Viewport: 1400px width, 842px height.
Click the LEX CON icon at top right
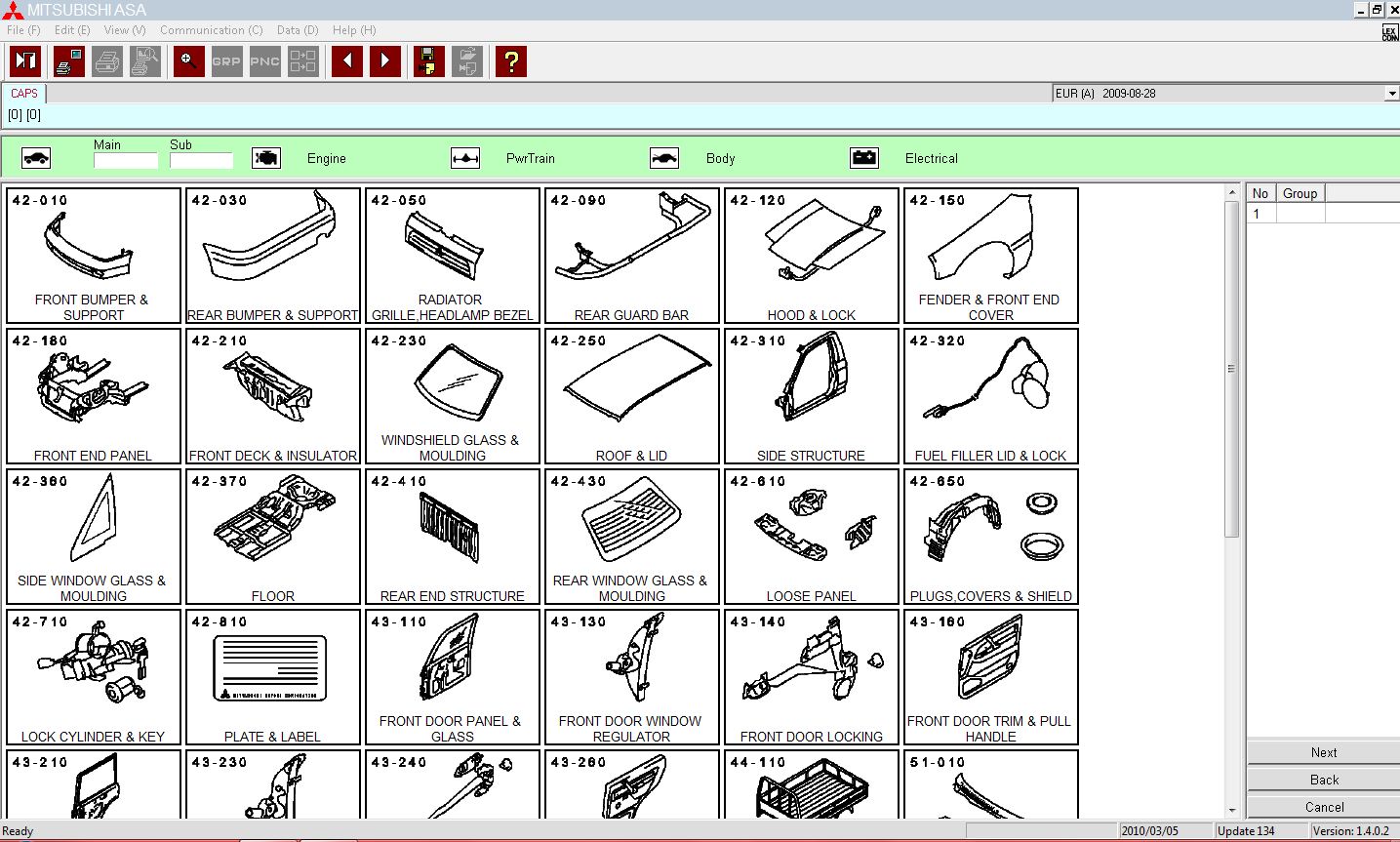coord(1389,32)
